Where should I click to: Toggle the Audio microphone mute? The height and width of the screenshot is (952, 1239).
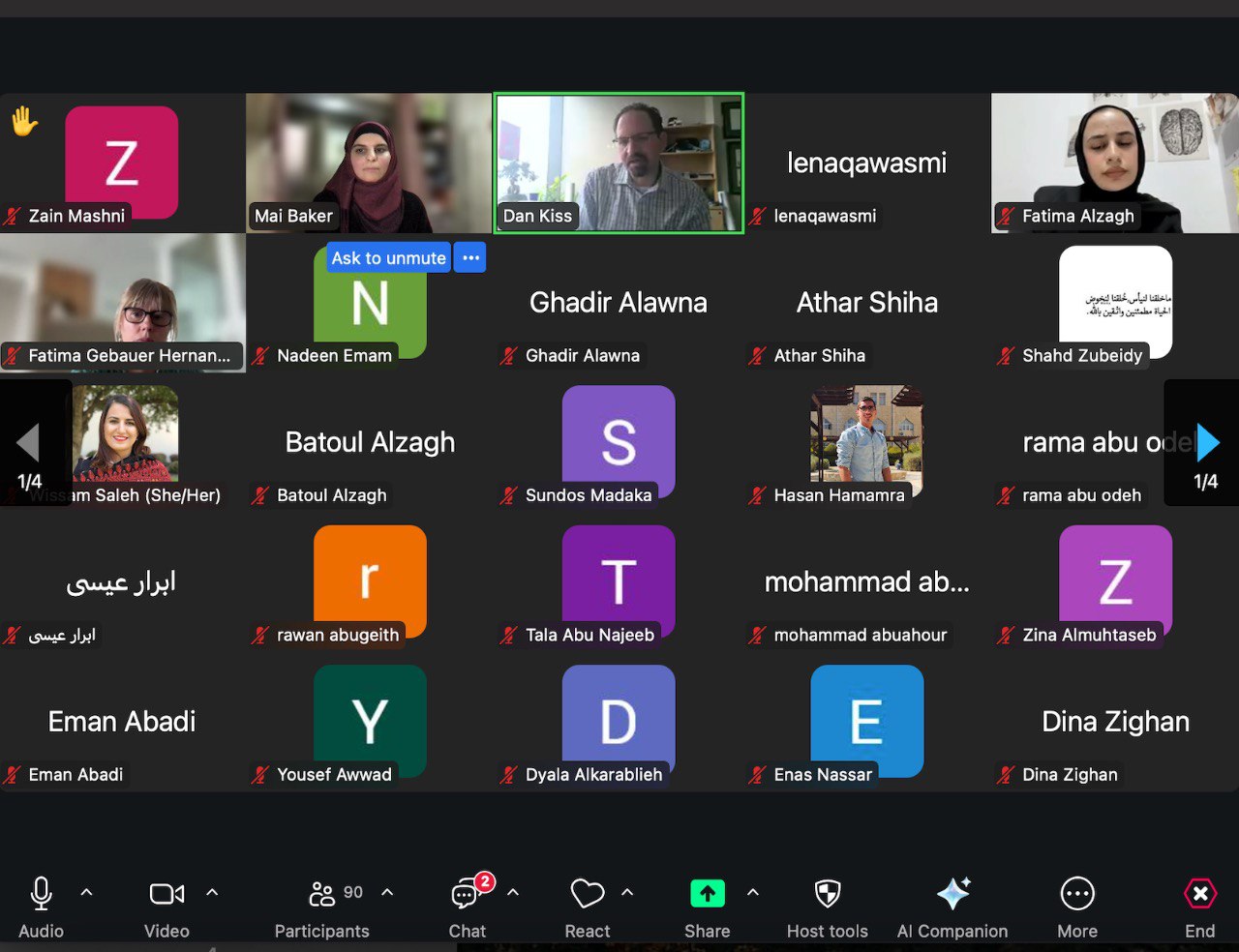click(41, 894)
